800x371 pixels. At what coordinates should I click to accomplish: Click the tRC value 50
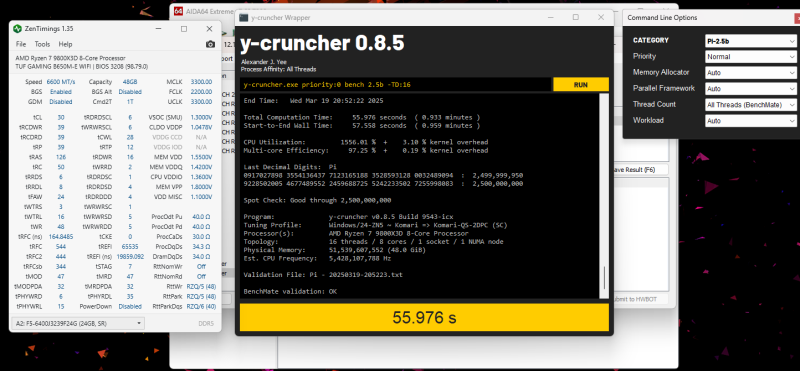coord(61,167)
